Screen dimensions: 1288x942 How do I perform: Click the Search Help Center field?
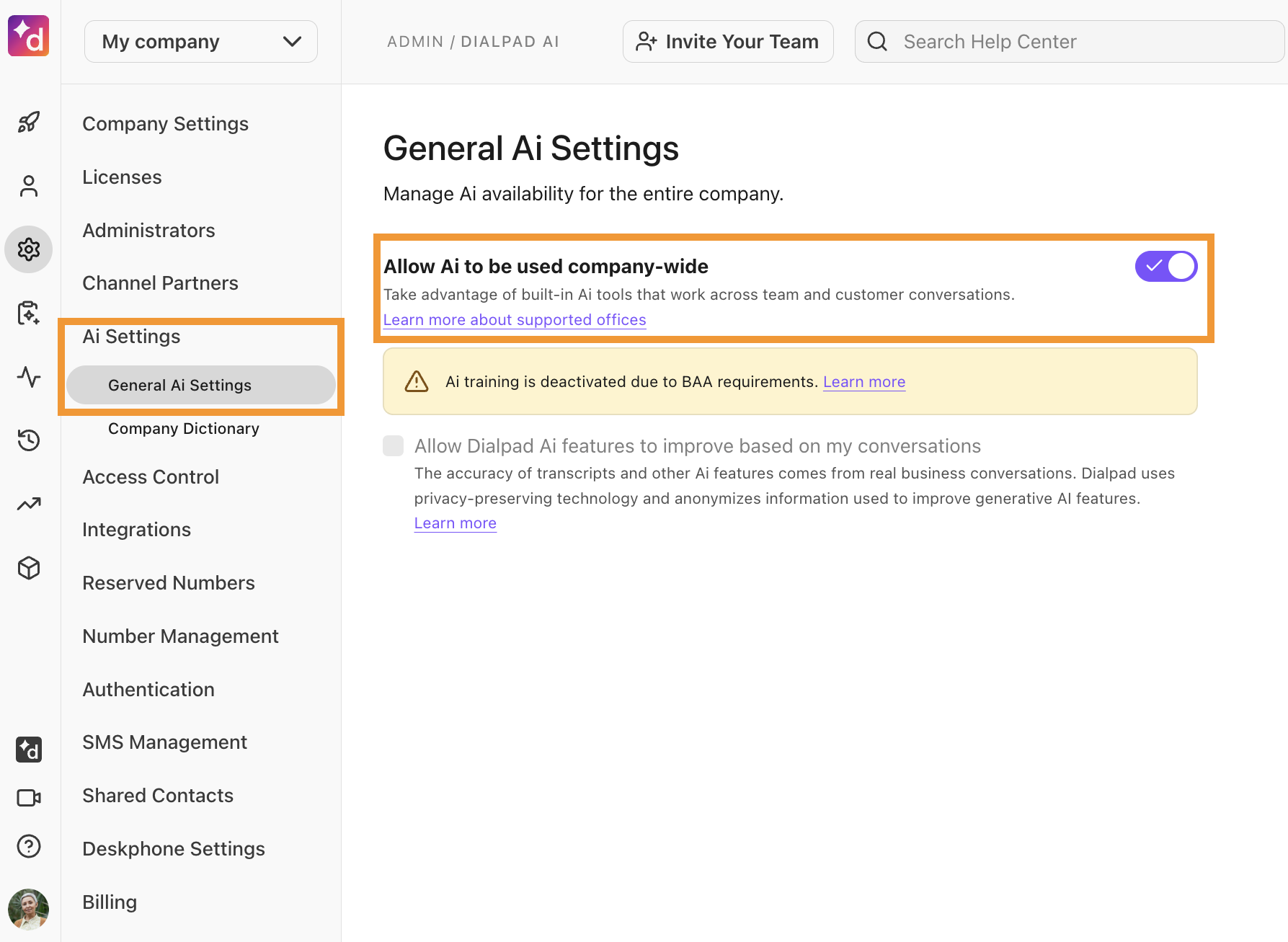pos(1070,42)
